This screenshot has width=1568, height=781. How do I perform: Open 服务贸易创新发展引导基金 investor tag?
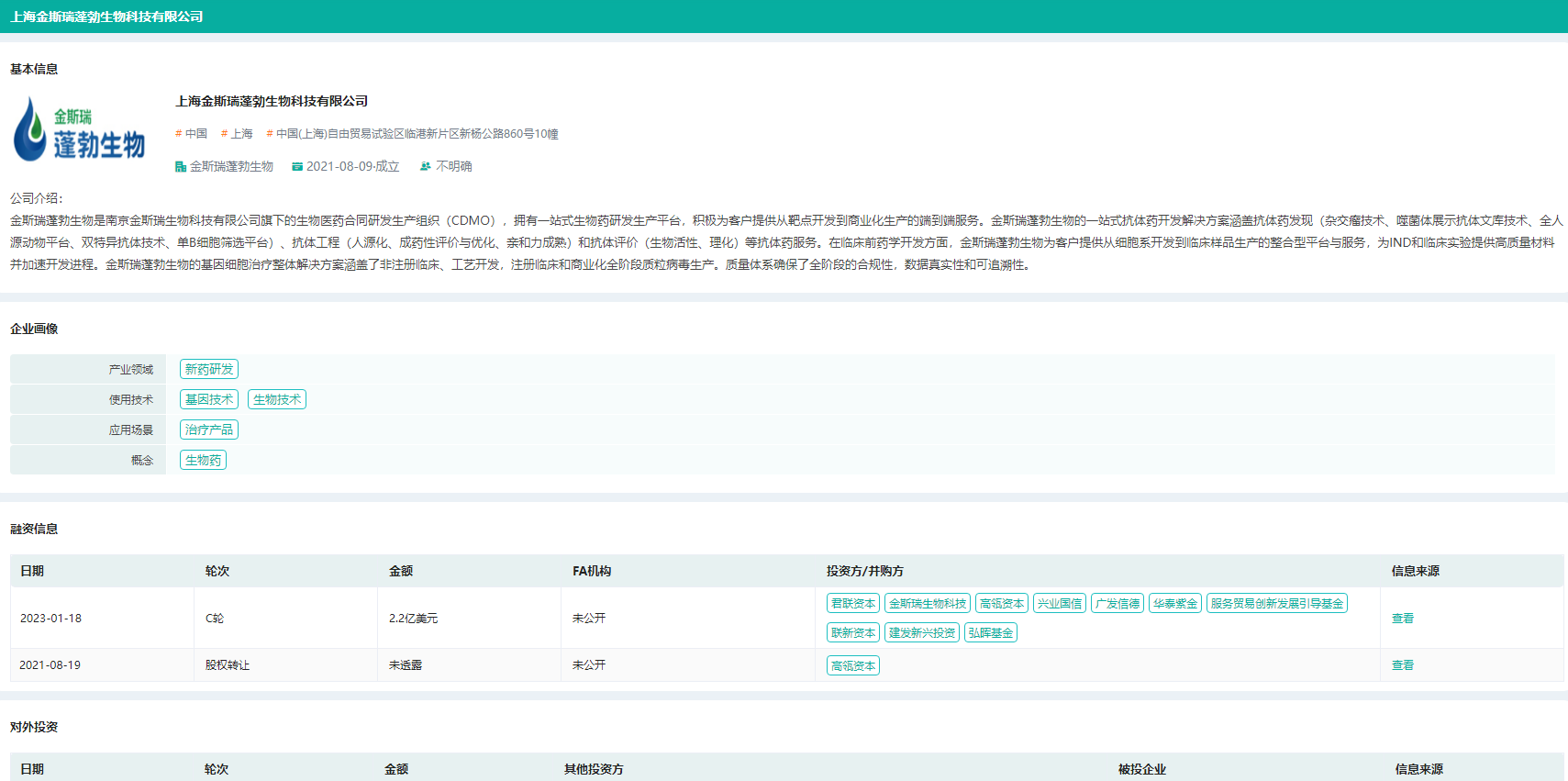[x=1276, y=603]
